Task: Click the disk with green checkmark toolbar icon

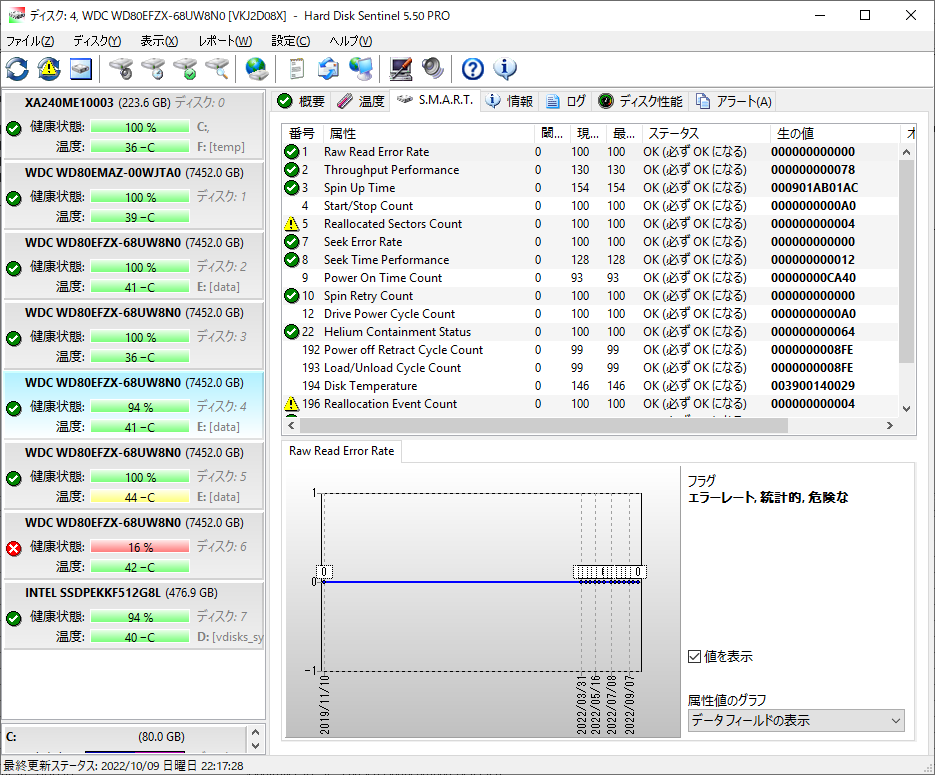Action: click(185, 69)
